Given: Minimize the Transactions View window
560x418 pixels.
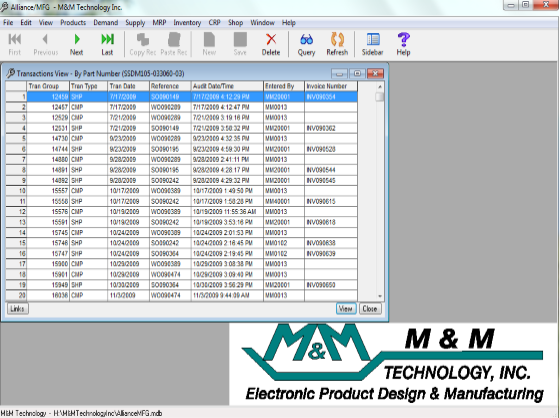Looking at the screenshot, I should (339, 74).
